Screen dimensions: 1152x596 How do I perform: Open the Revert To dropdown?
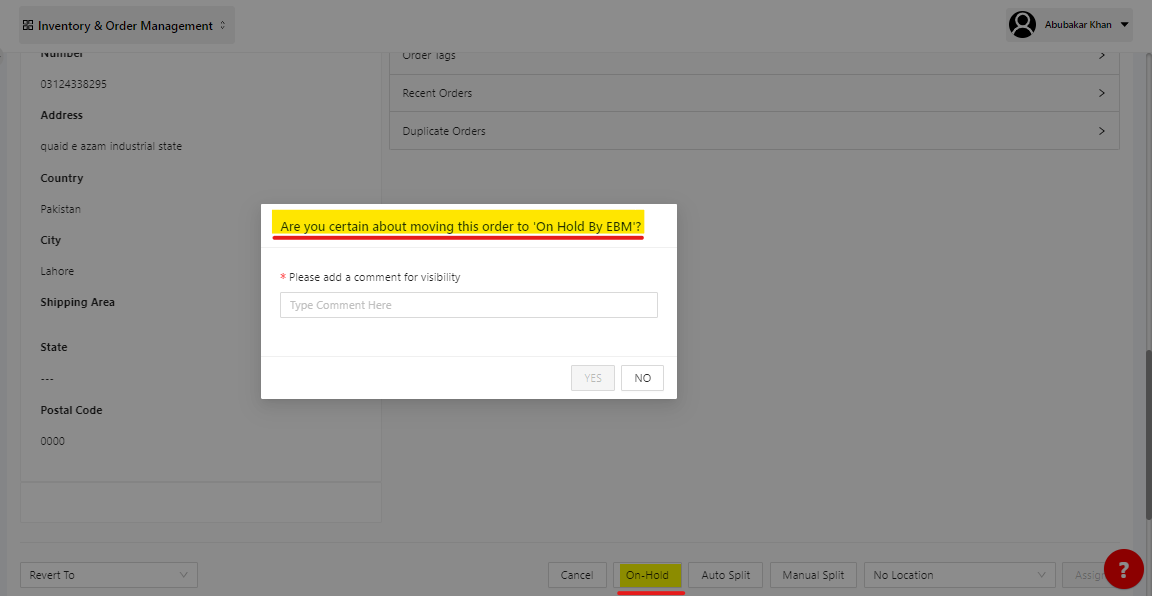109,575
